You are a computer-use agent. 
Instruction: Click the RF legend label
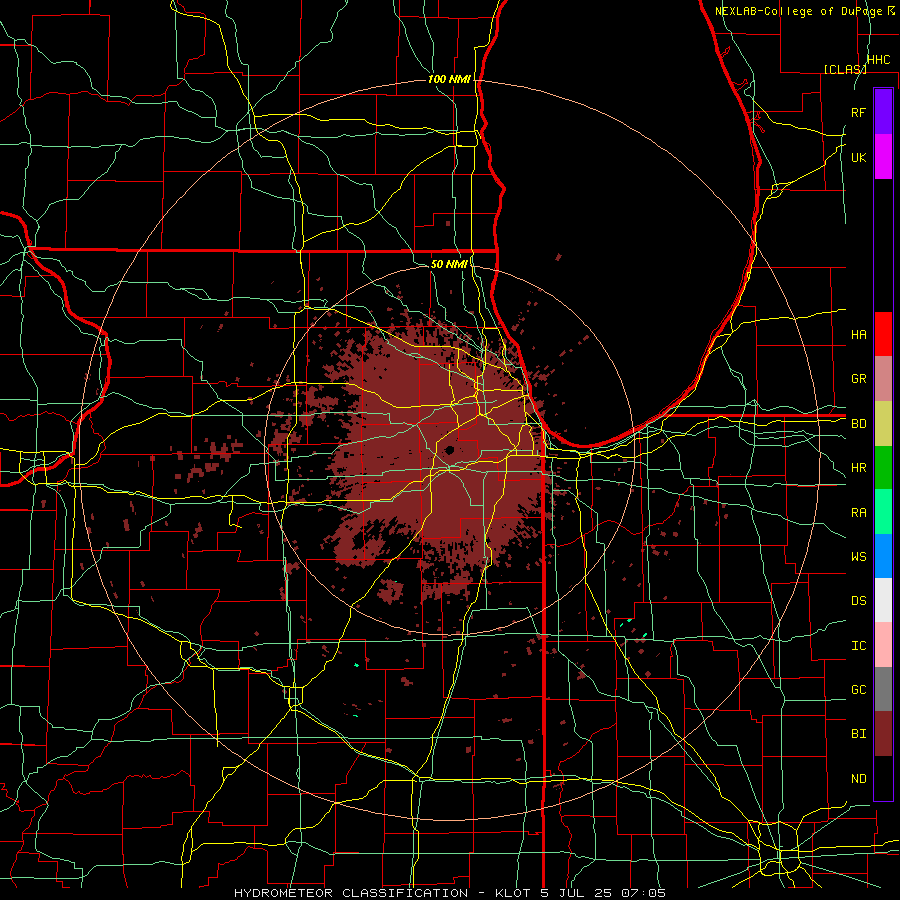coord(858,112)
